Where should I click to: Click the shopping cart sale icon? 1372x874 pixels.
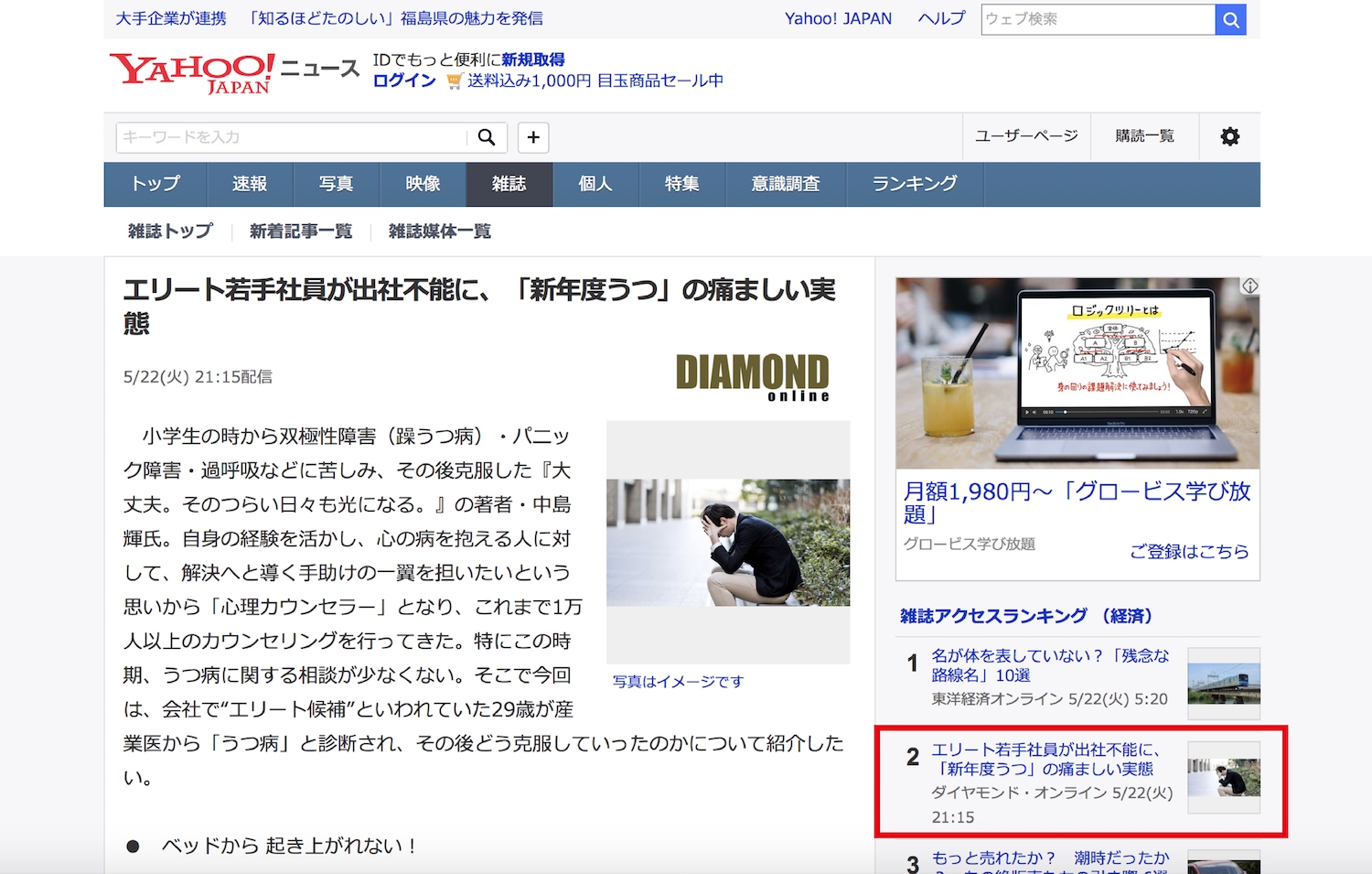click(454, 81)
